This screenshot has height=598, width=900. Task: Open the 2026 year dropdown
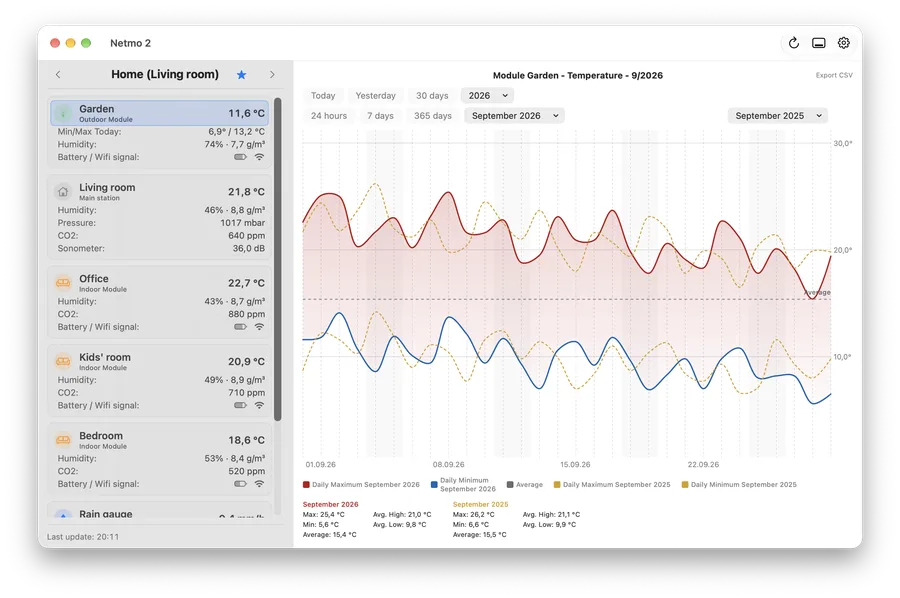[487, 96]
